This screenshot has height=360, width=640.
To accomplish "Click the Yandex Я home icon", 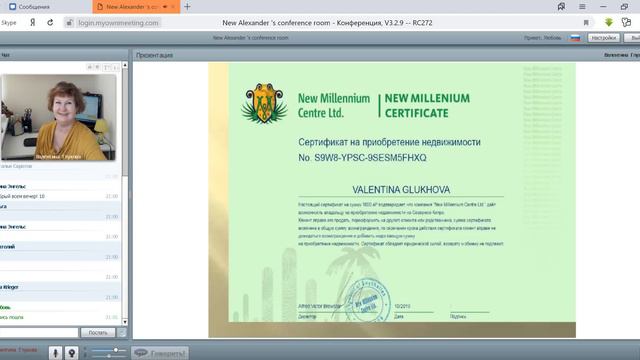I will click(x=33, y=23).
